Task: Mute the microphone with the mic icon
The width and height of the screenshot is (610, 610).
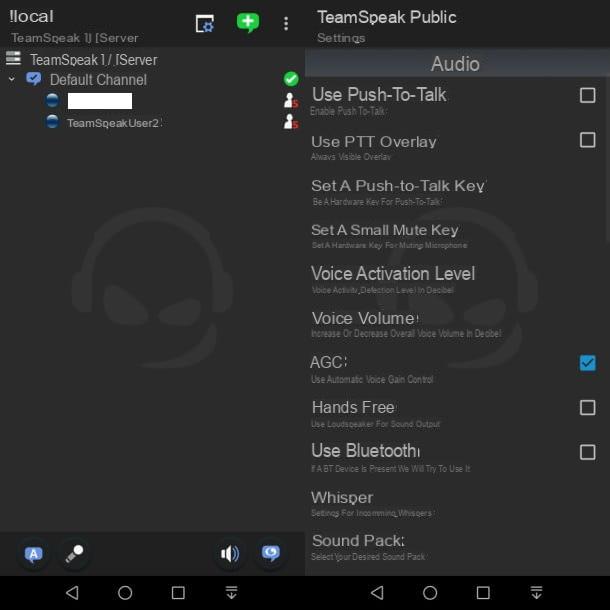Action: coord(74,554)
